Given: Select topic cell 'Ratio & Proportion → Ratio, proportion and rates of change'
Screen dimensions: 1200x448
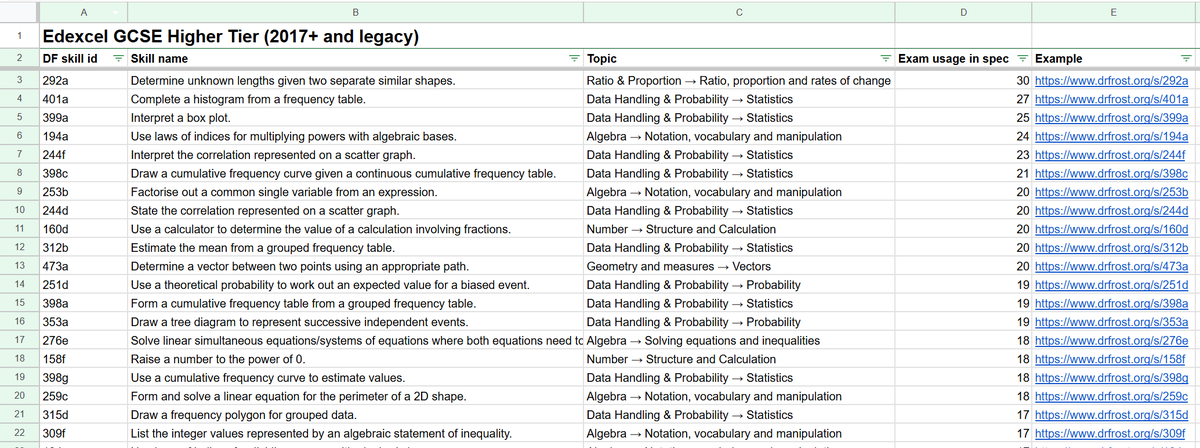Looking at the screenshot, I should pos(739,81).
